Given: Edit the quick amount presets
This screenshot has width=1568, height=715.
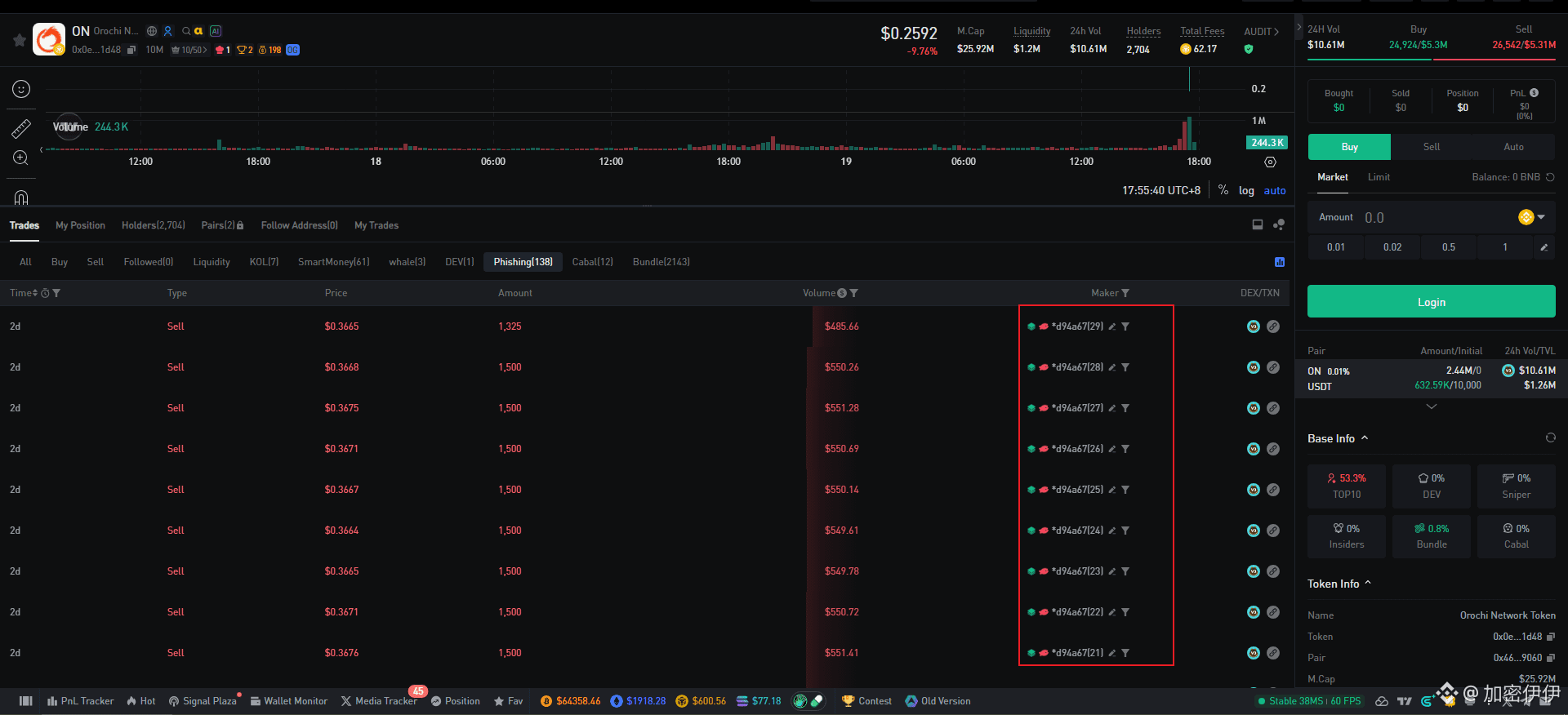Looking at the screenshot, I should (x=1543, y=247).
